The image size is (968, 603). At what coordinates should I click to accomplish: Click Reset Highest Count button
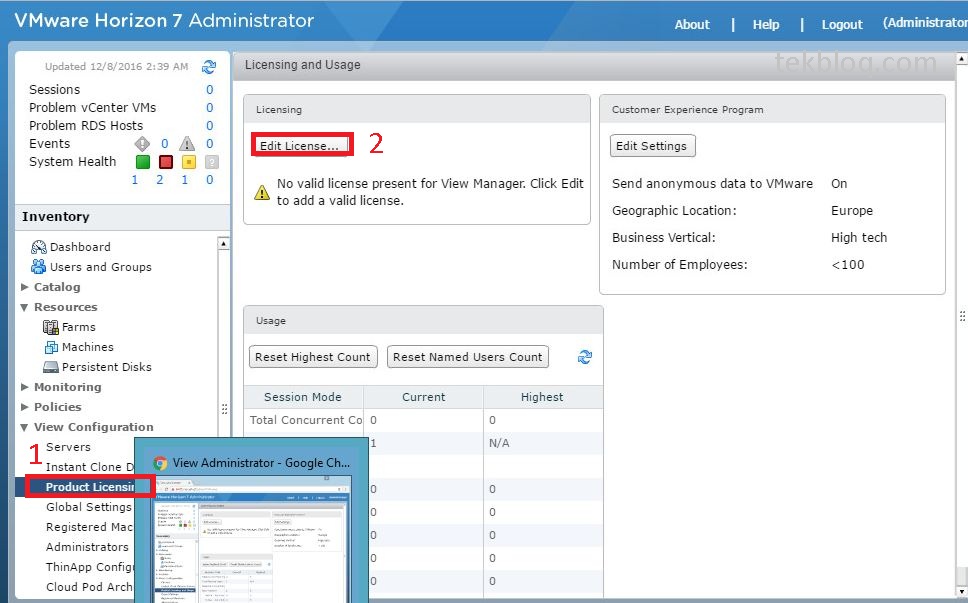313,357
